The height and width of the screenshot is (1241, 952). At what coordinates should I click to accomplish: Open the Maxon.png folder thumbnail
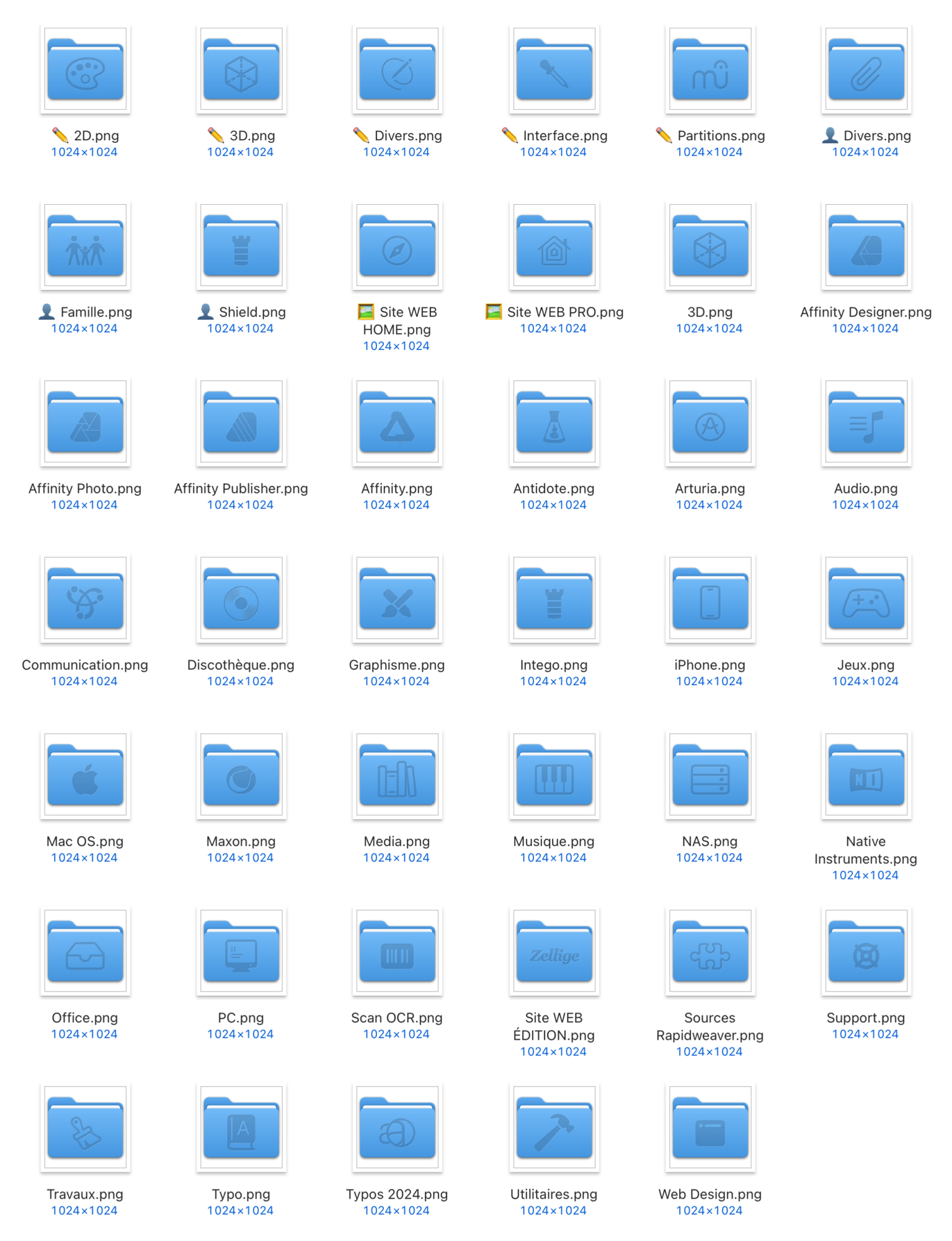[x=241, y=776]
